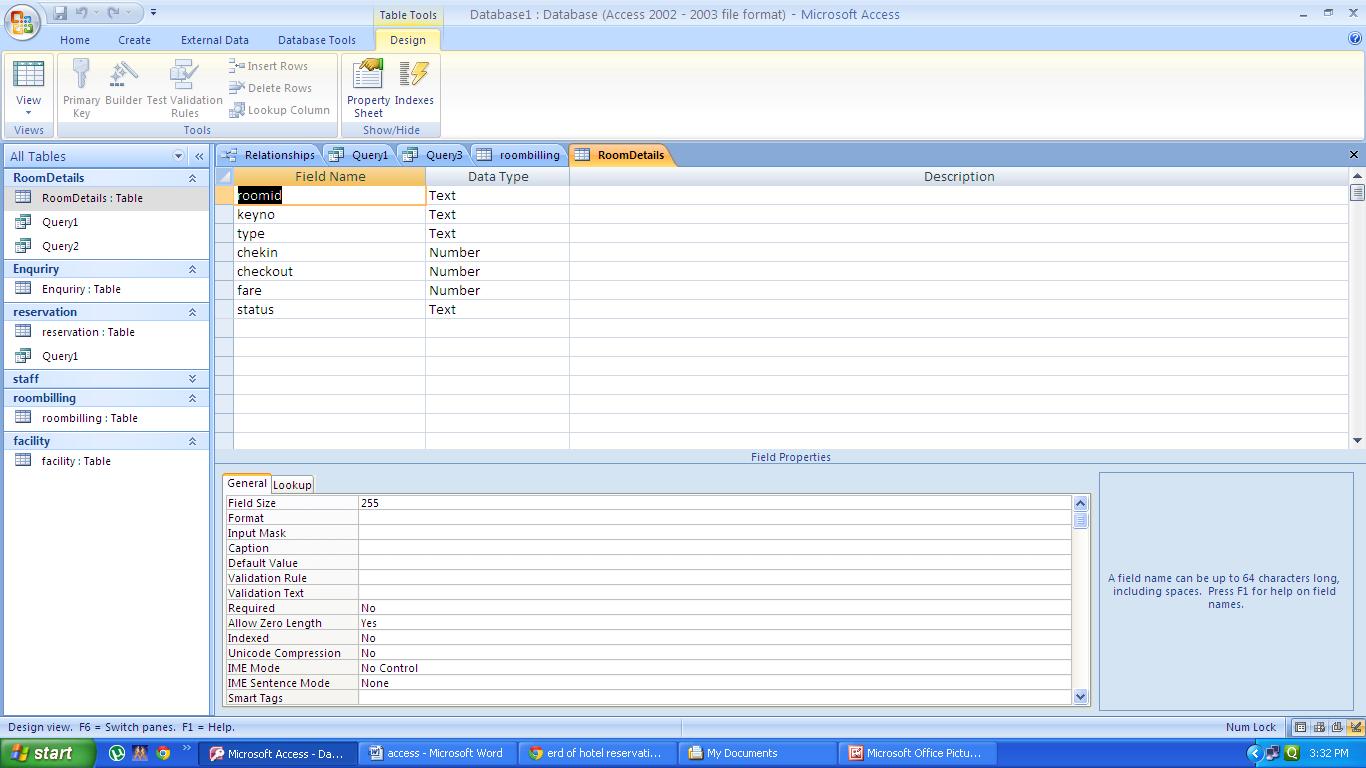Click the Field Name column header
The image size is (1366, 768).
[x=329, y=176]
